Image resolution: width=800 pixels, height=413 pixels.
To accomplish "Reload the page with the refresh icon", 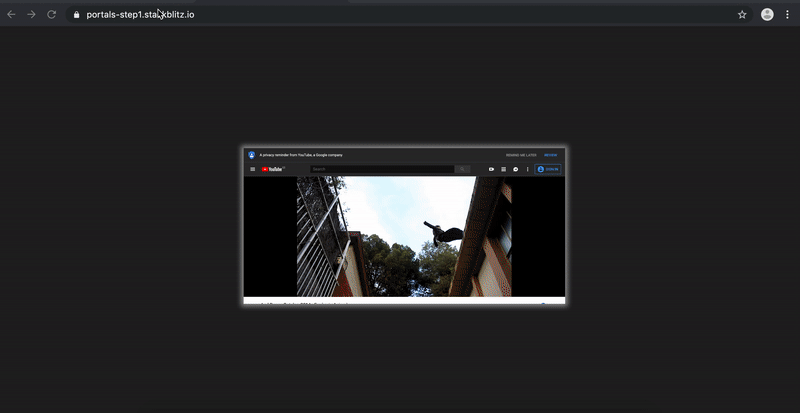I will (x=52, y=14).
